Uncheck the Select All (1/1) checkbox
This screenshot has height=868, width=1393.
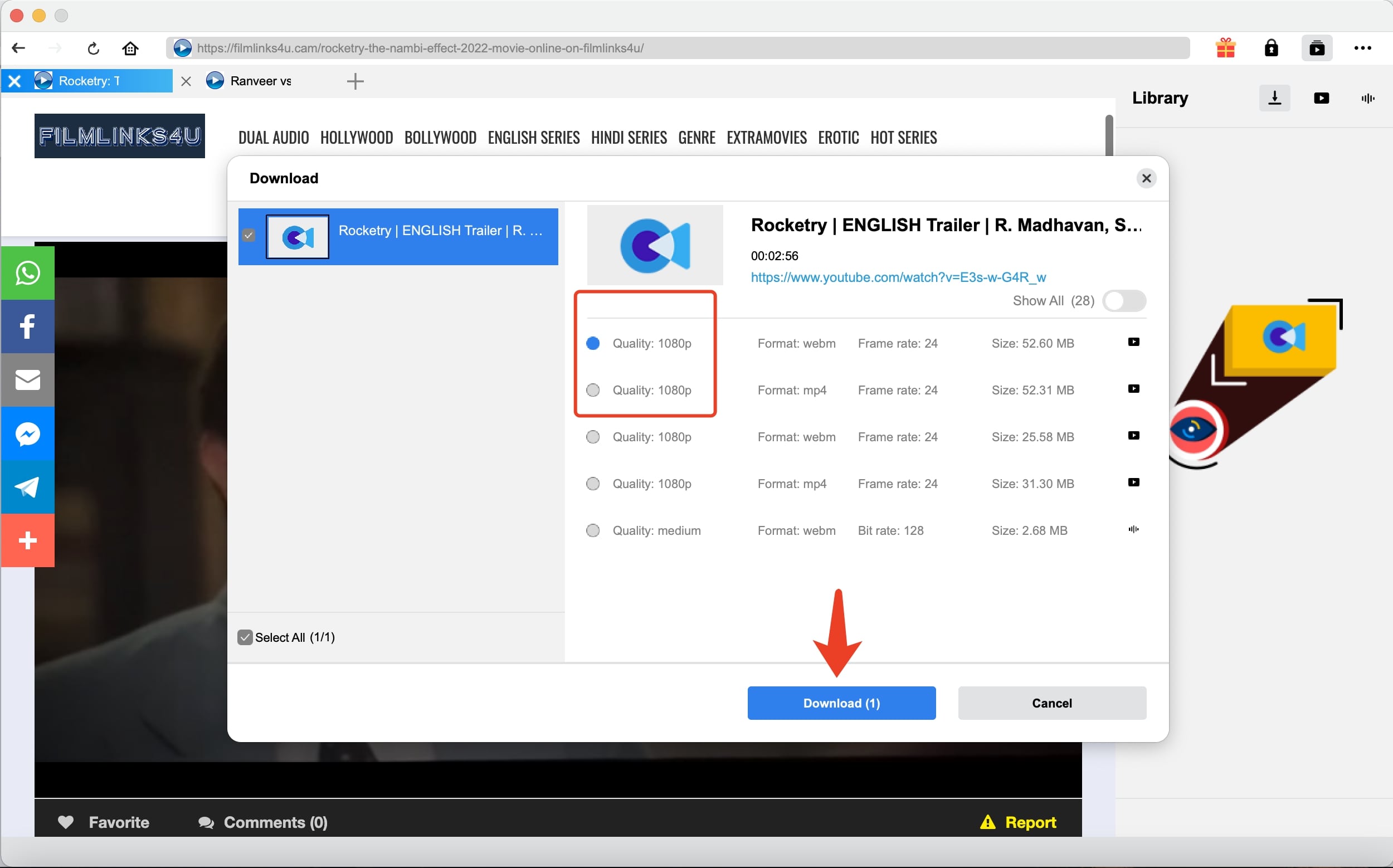click(245, 637)
